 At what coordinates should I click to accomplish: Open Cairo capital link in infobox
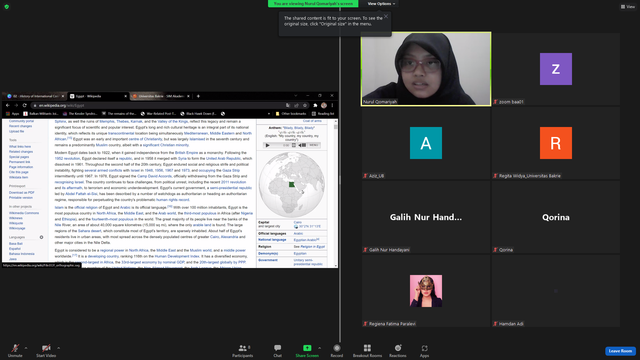pyautogui.click(x=298, y=222)
